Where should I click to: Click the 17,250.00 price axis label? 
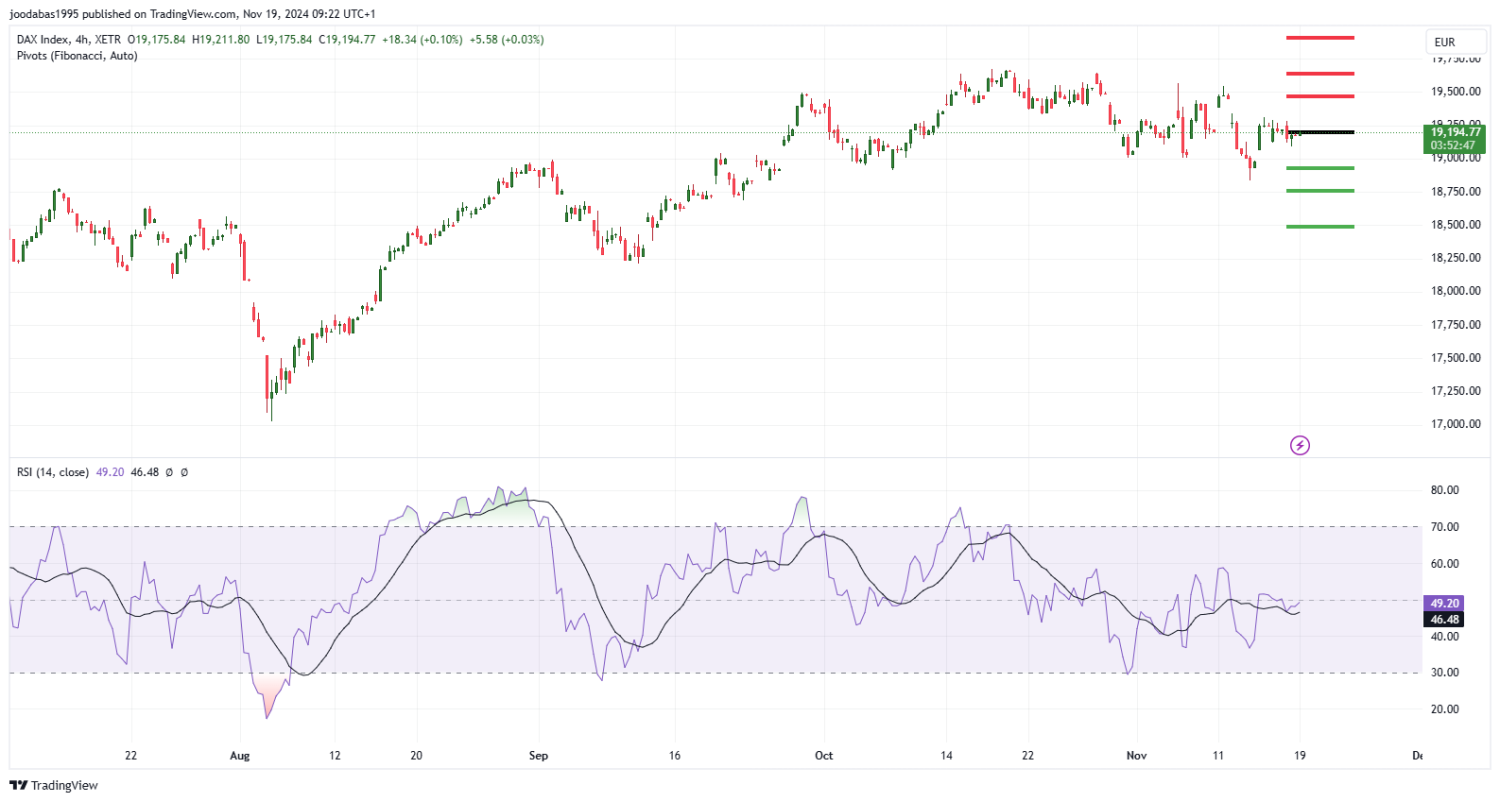click(1455, 391)
